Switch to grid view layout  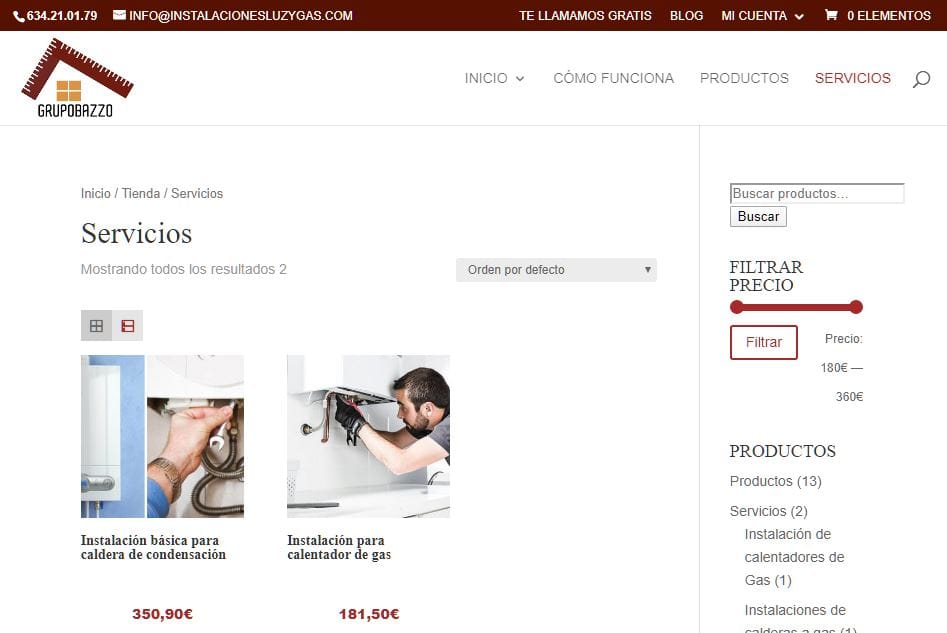(96, 326)
